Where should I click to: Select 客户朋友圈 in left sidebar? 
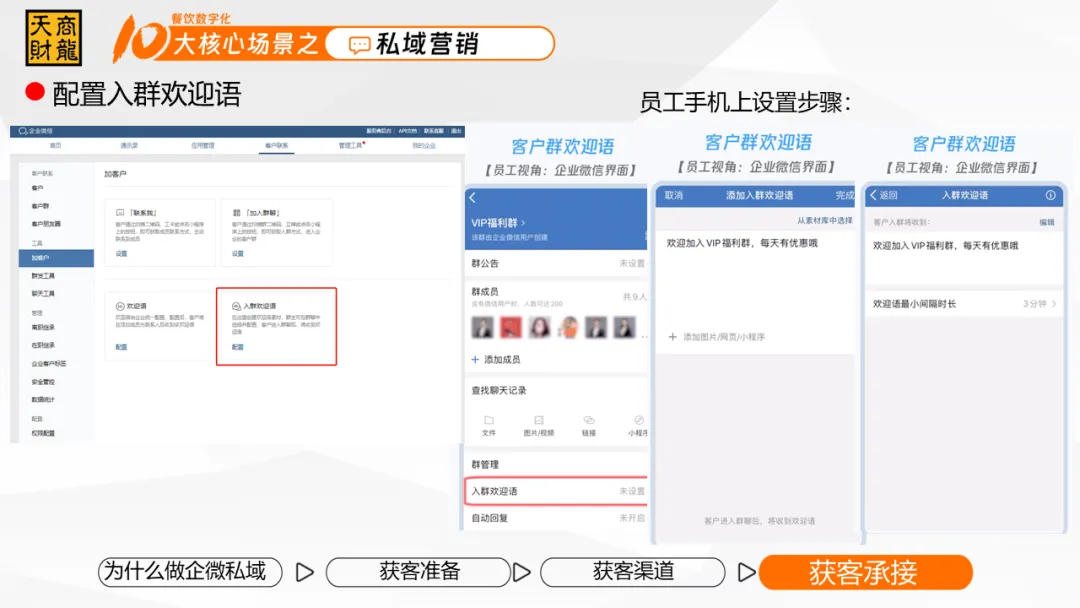click(x=46, y=224)
